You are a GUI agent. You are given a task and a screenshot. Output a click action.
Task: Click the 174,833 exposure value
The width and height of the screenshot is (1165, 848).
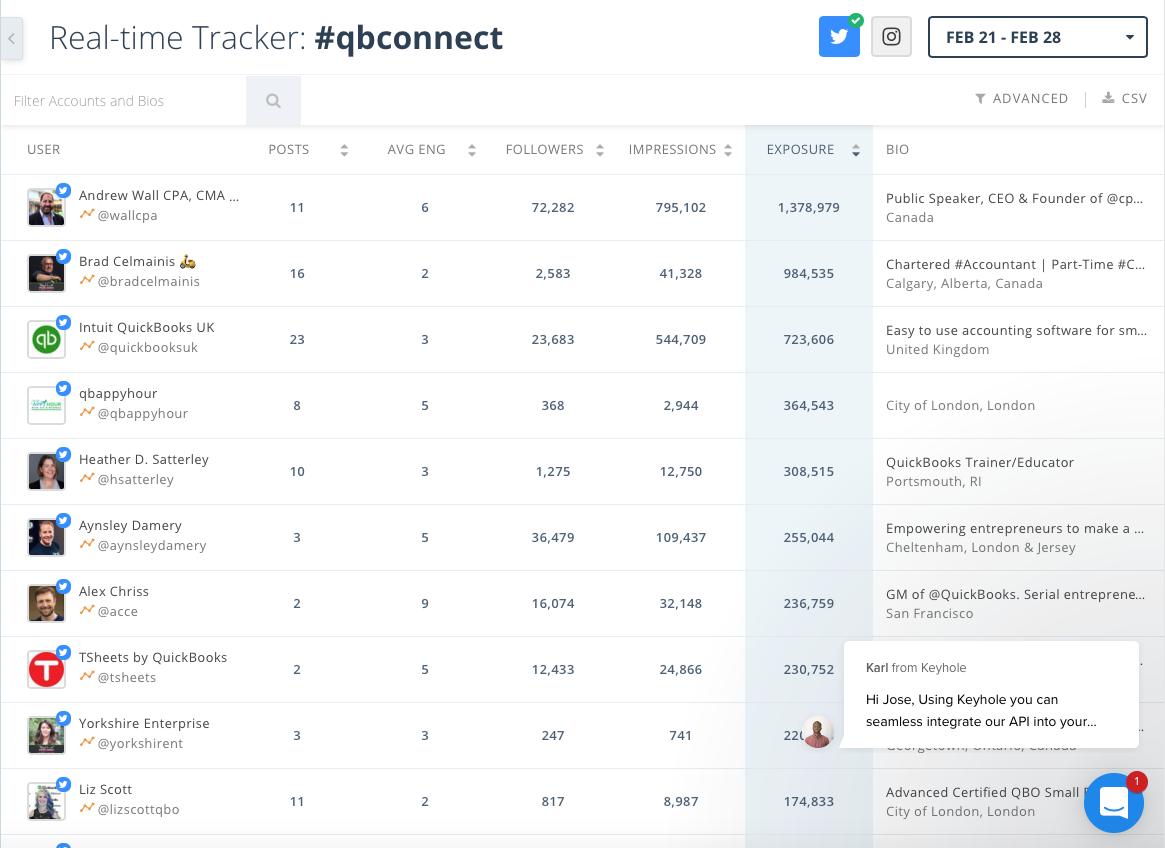tap(808, 801)
